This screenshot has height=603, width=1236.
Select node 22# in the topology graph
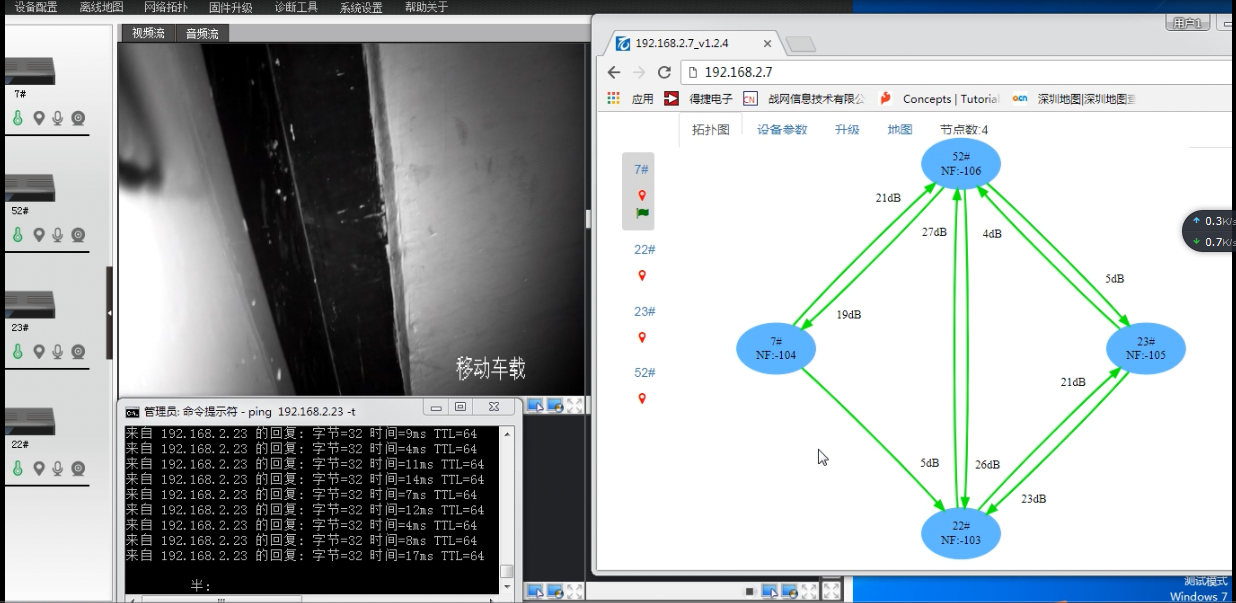point(960,534)
